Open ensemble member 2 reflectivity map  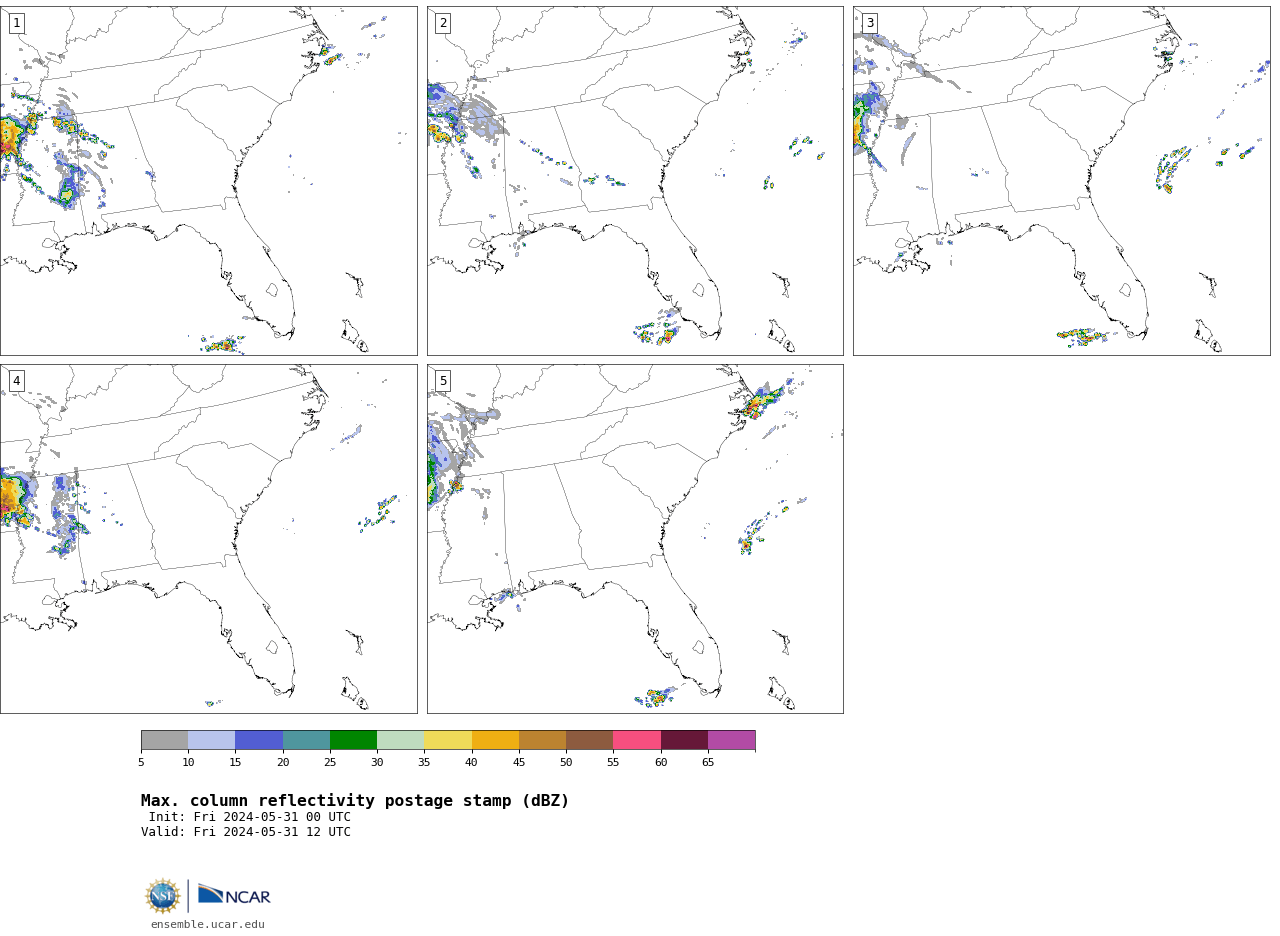(635, 181)
